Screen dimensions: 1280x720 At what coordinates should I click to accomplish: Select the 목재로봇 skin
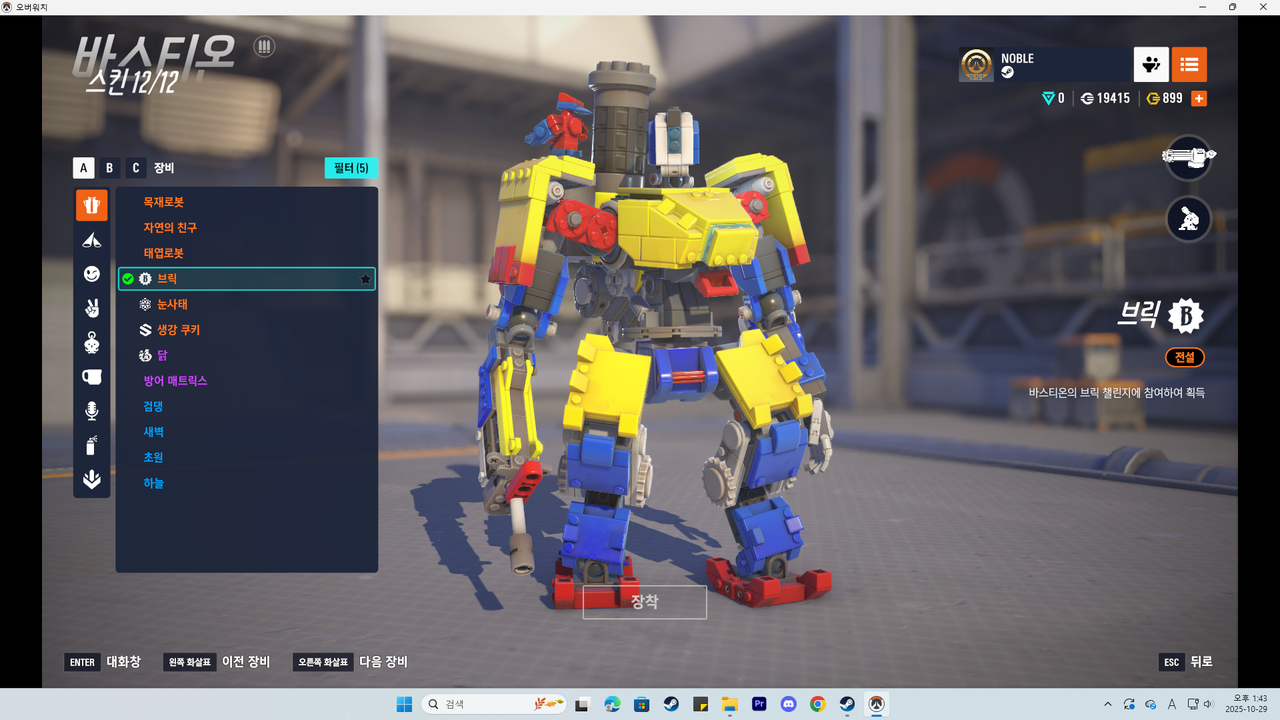(246, 202)
